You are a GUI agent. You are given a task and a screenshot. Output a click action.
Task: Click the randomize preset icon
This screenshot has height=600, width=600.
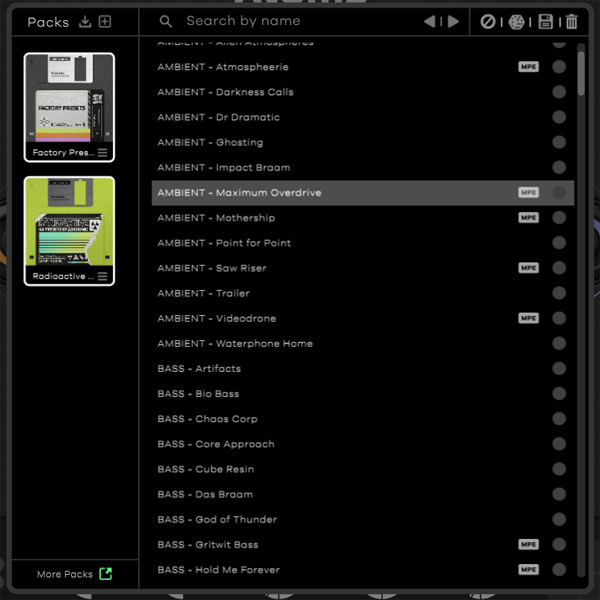coord(516,22)
